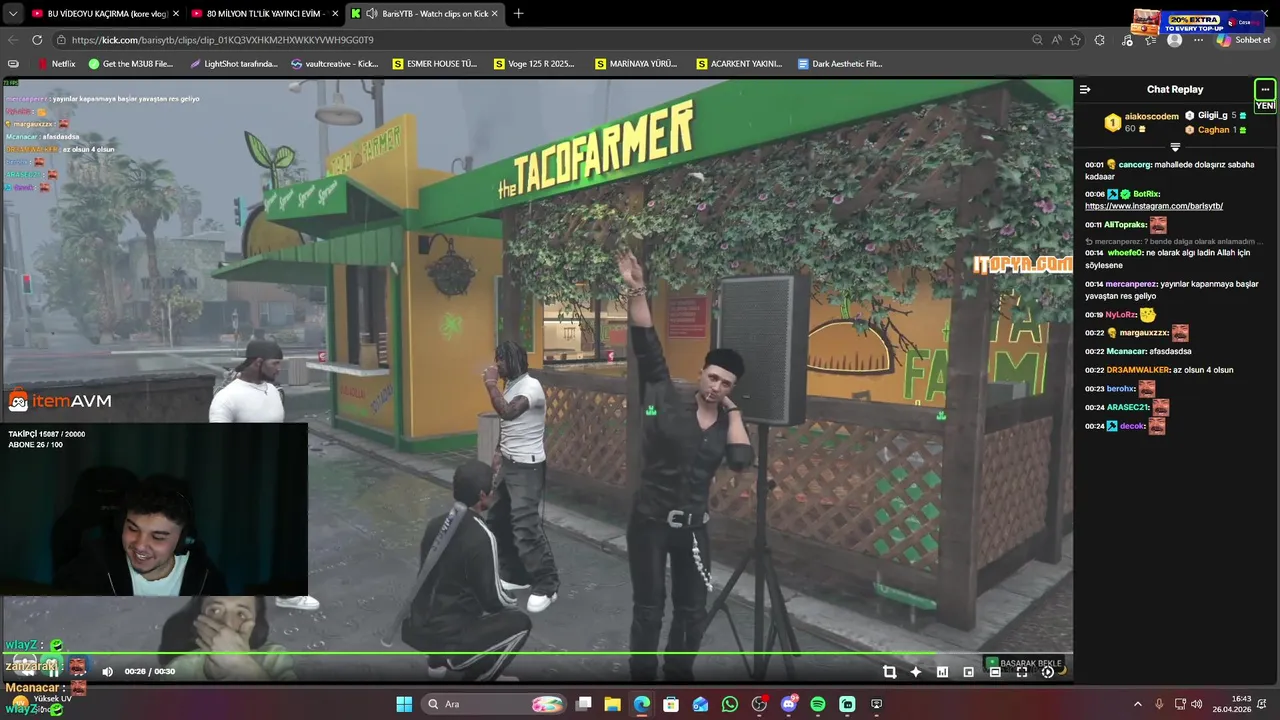Open WhatsApp from the taskbar

click(x=729, y=704)
